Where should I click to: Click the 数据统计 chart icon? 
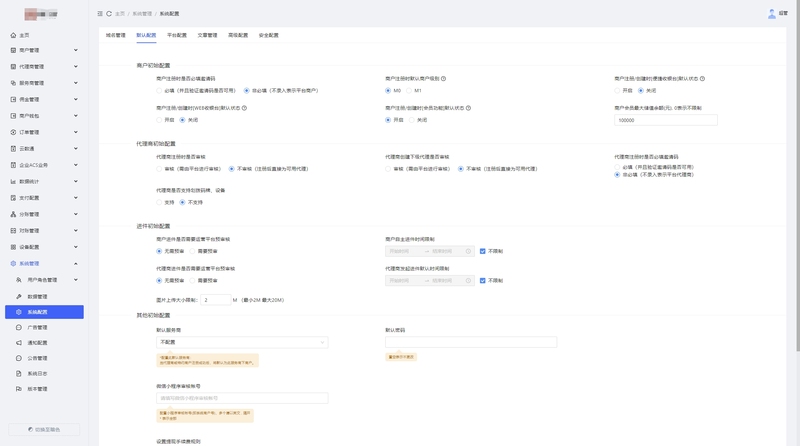pos(13,181)
